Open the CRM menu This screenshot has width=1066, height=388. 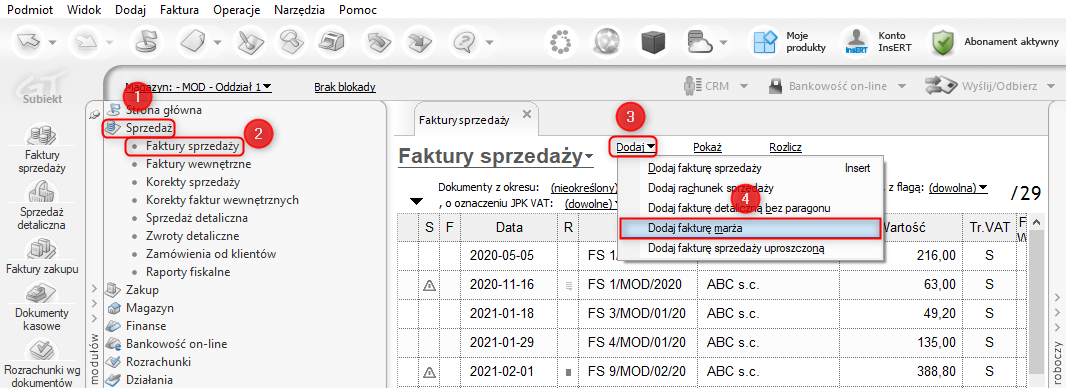pos(715,86)
